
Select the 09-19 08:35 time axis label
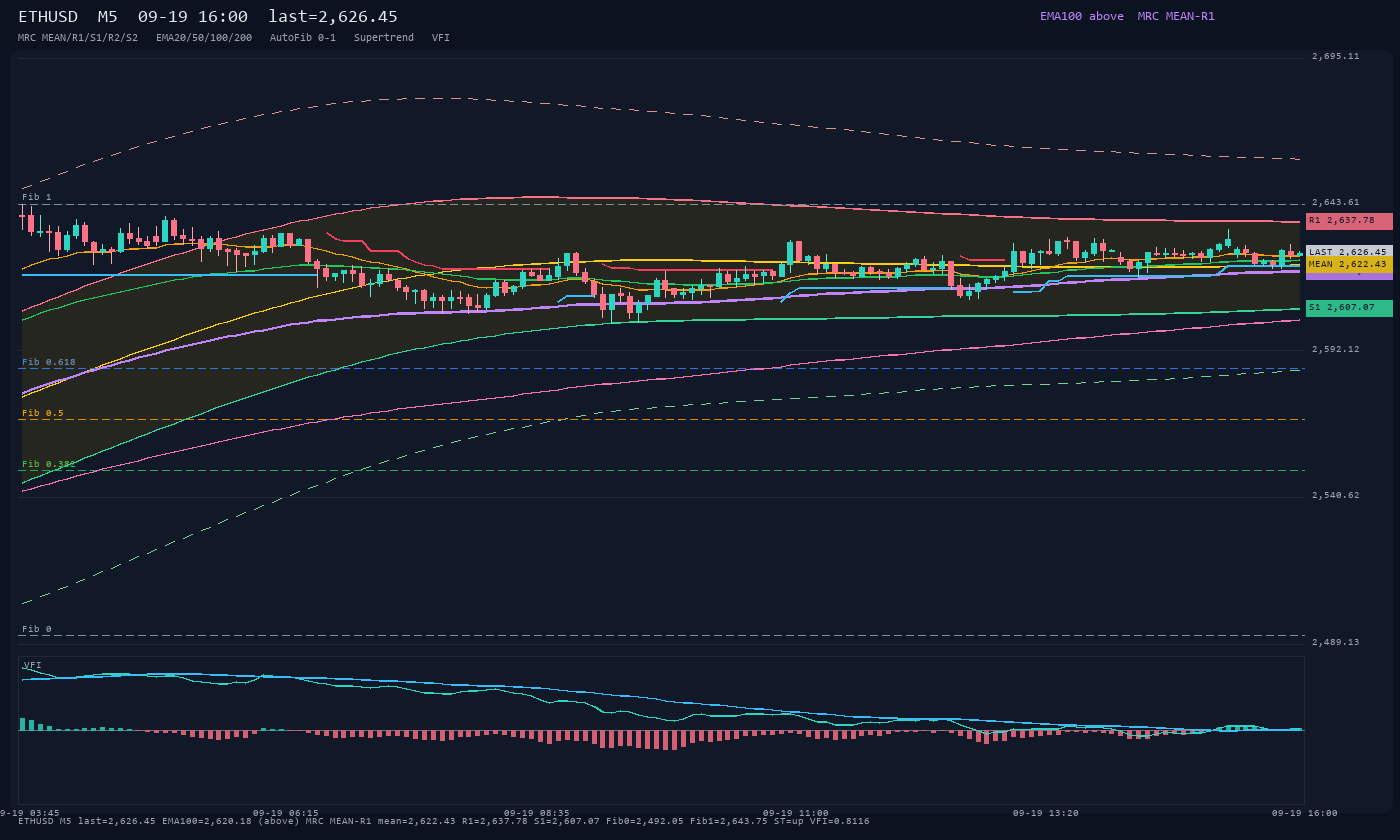tap(537, 813)
